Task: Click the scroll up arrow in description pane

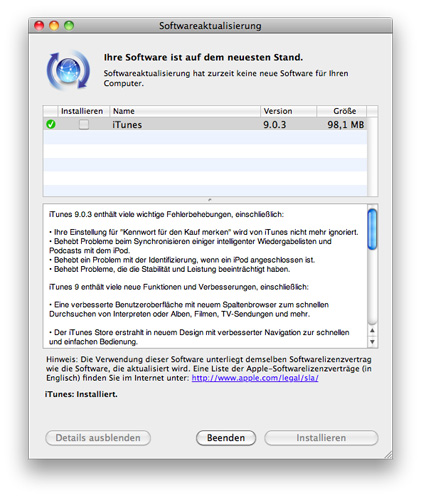Action: point(372,331)
